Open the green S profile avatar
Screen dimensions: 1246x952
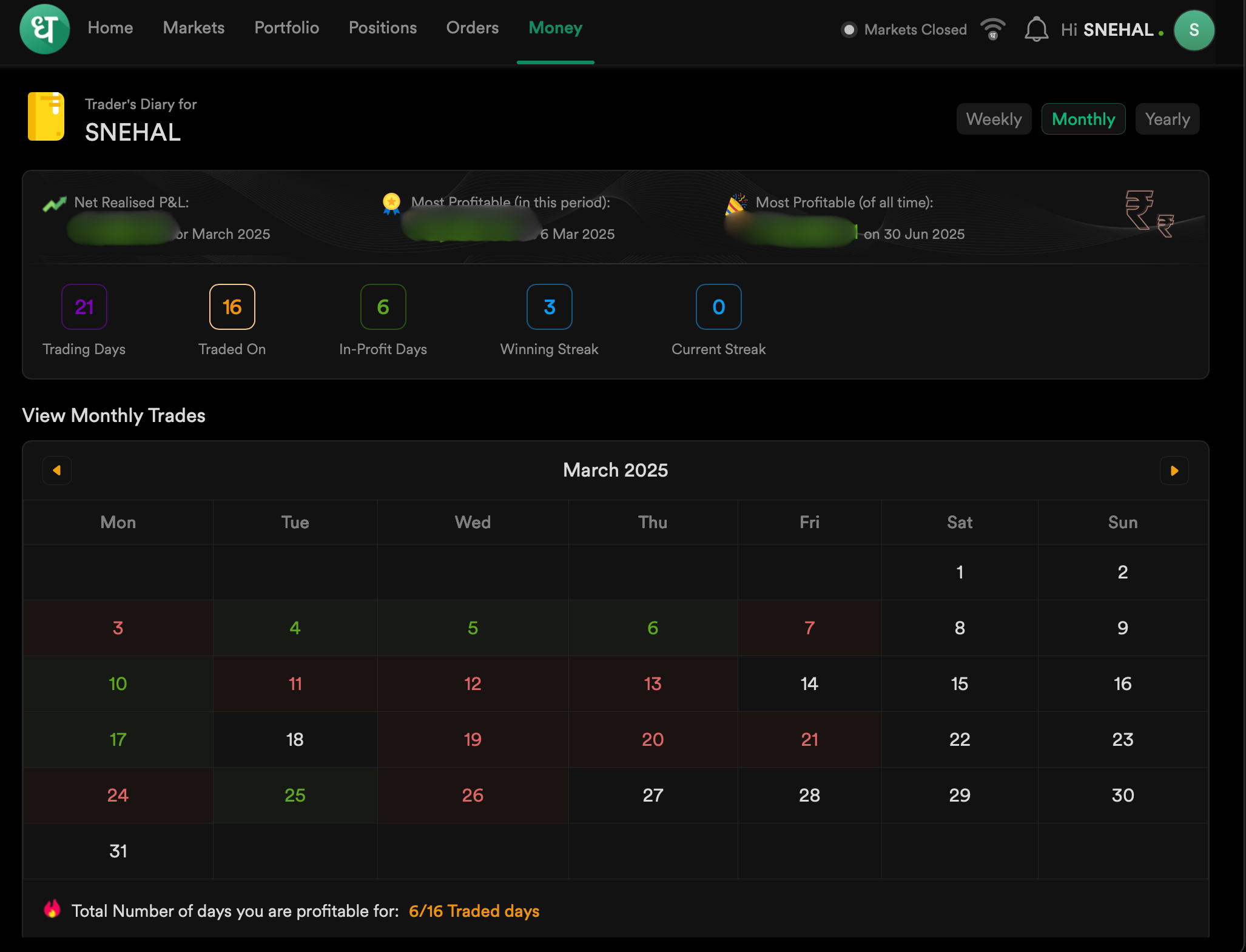[x=1193, y=30]
